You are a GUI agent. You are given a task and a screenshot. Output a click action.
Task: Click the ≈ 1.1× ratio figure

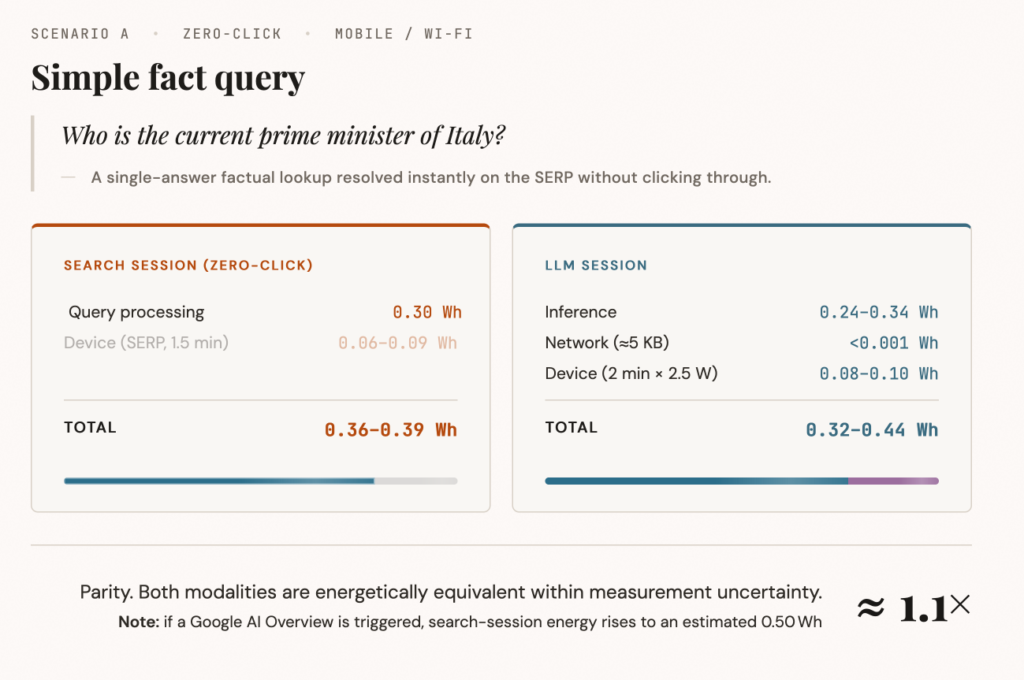(913, 608)
